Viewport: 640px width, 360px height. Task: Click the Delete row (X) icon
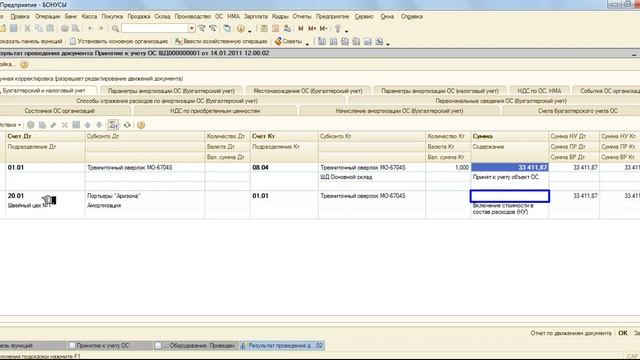point(64,125)
